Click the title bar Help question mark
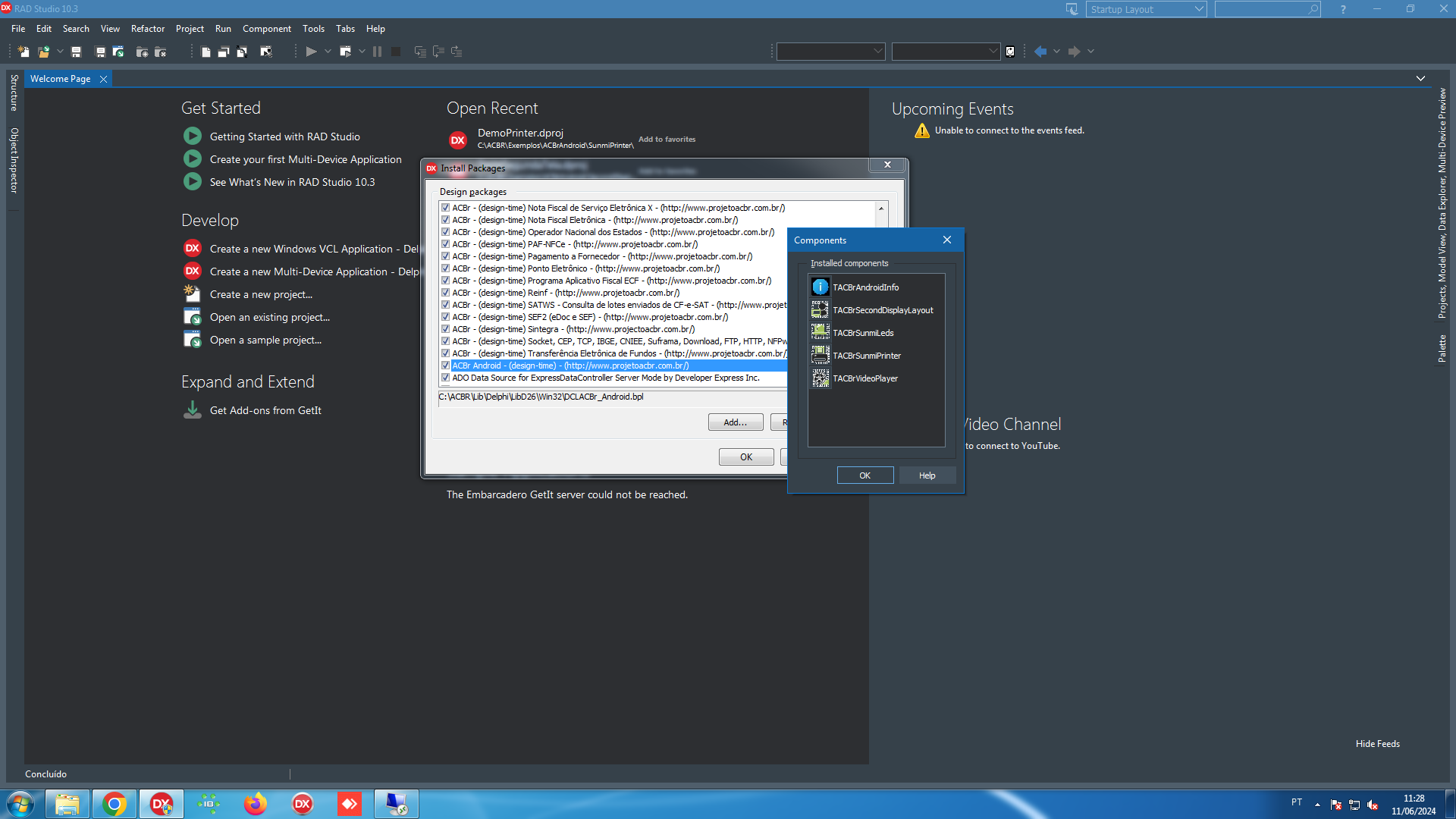 (1343, 9)
